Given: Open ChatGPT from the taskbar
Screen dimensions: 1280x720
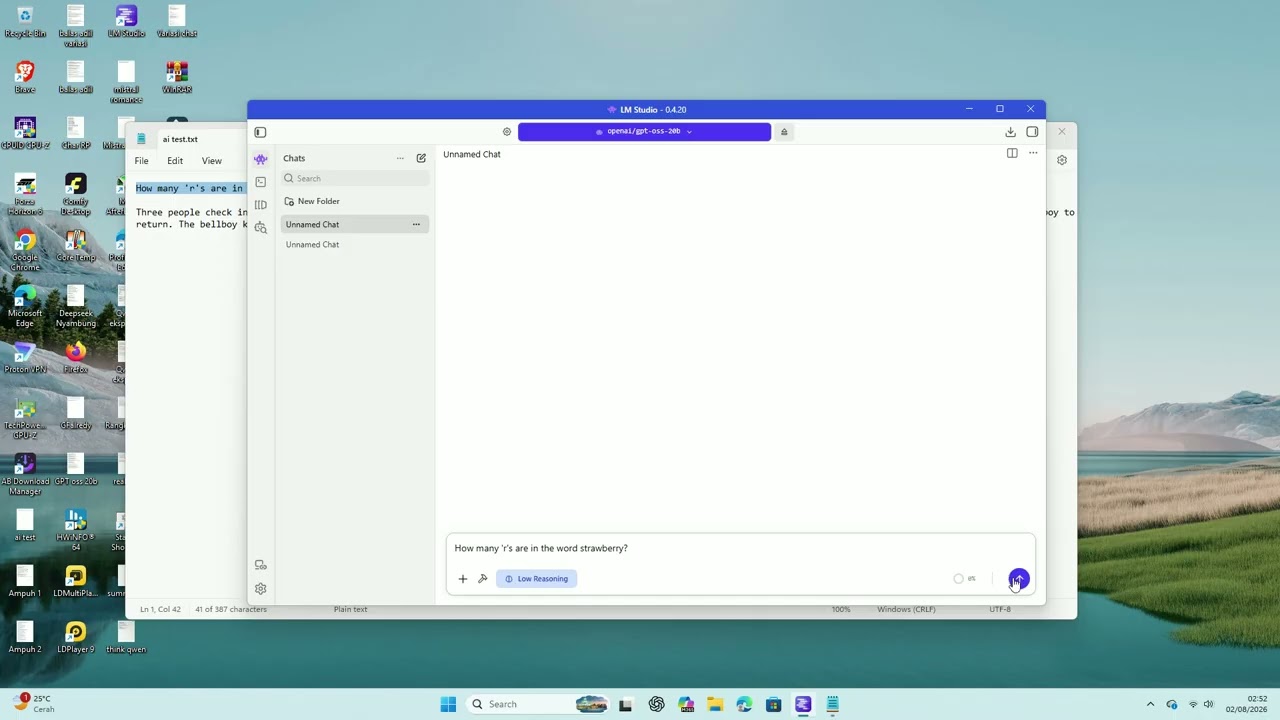Looking at the screenshot, I should pyautogui.click(x=656, y=704).
